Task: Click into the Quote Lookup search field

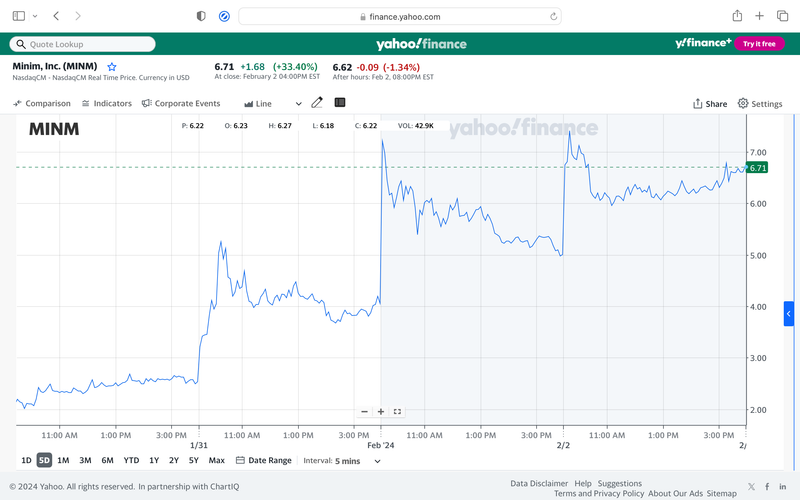Action: point(83,44)
